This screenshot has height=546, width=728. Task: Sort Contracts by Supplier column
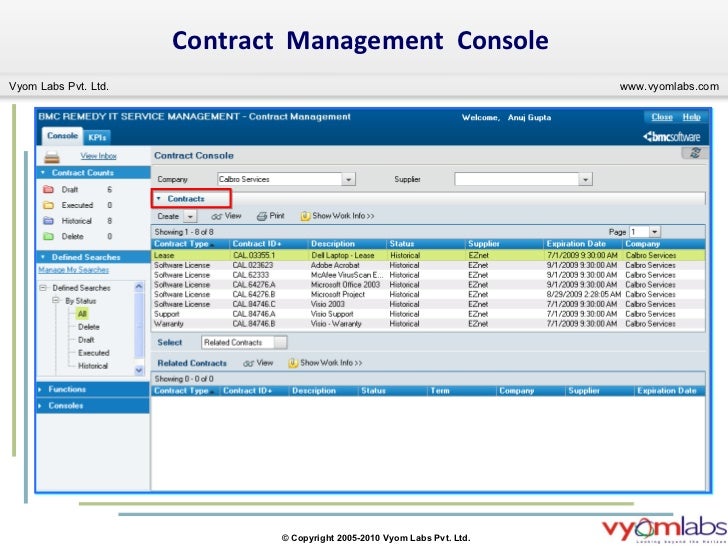tap(504, 244)
